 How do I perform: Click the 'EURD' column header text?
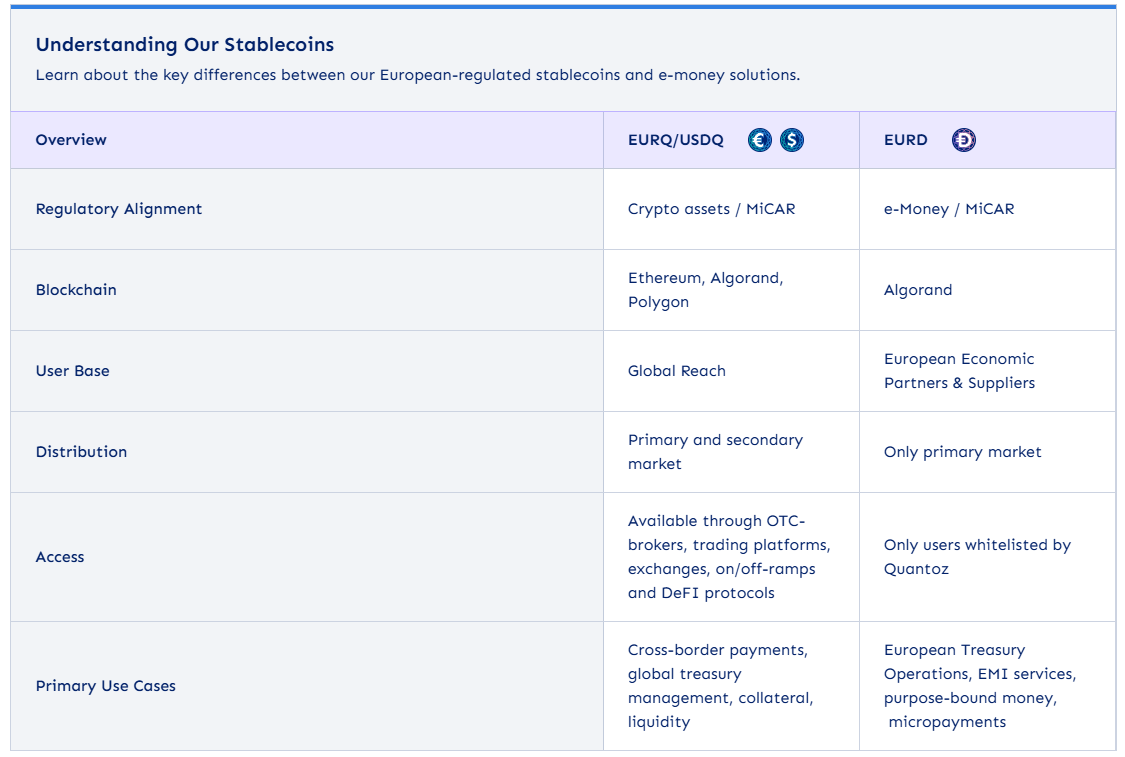[905, 140]
